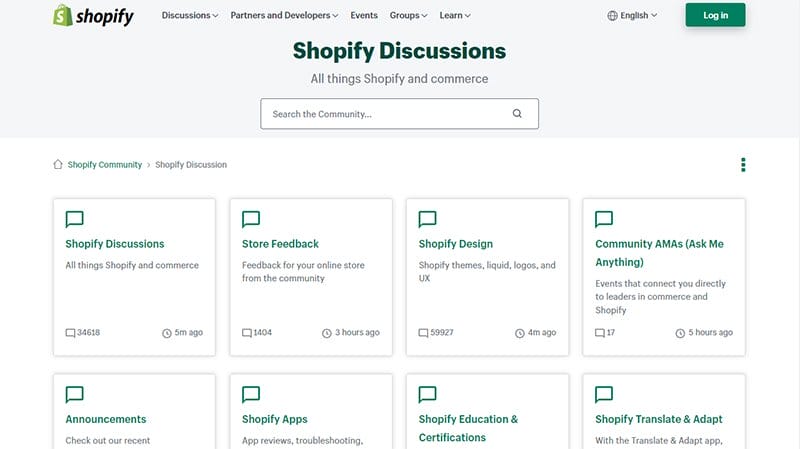Click clock icon beside 4m ago
This screenshot has width=800, height=449.
pos(520,333)
